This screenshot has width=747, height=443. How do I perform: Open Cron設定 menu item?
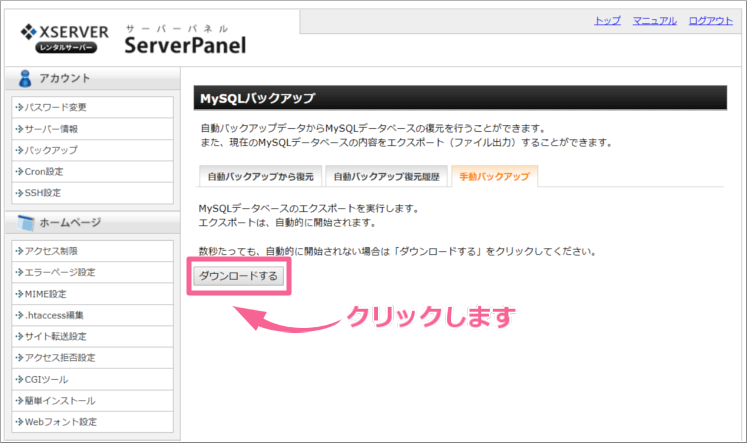click(x=92, y=171)
